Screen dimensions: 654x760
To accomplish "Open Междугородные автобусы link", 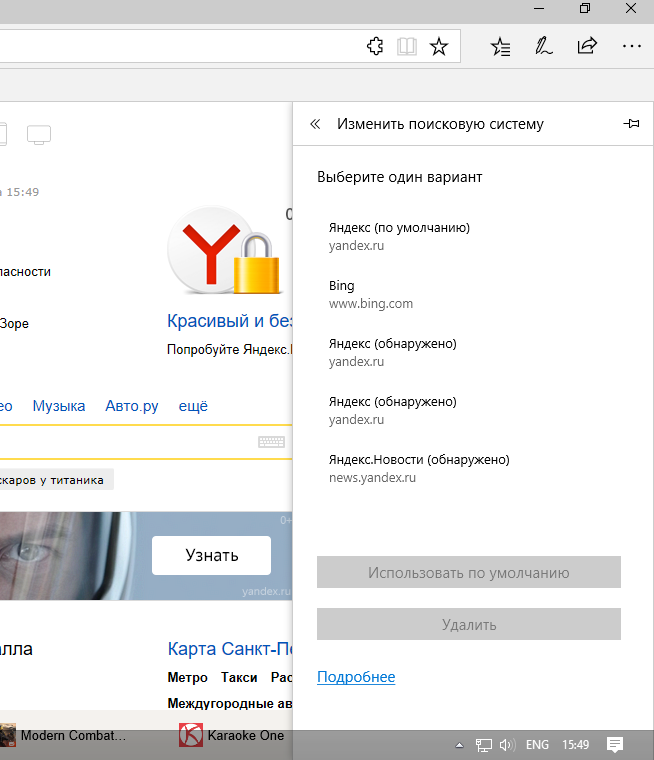I will pos(230,703).
